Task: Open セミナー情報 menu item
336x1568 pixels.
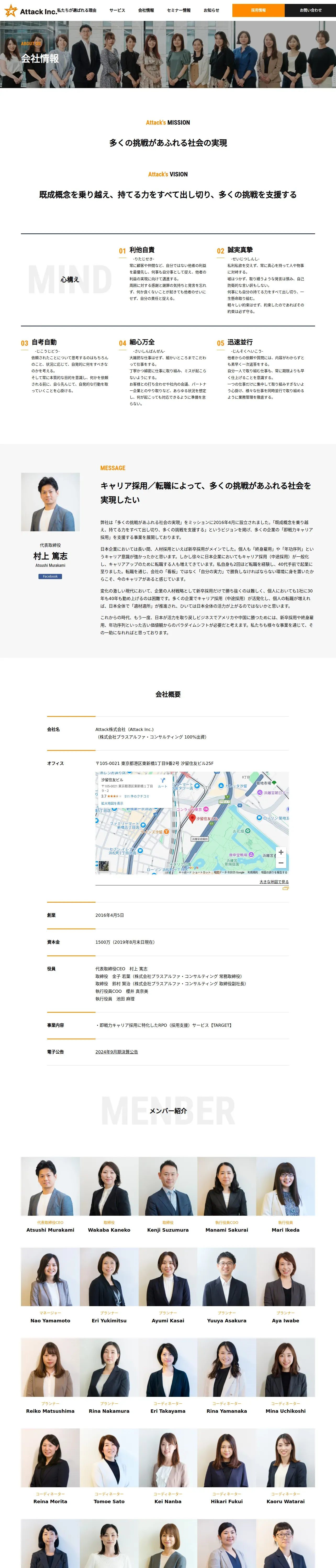Action: (179, 10)
